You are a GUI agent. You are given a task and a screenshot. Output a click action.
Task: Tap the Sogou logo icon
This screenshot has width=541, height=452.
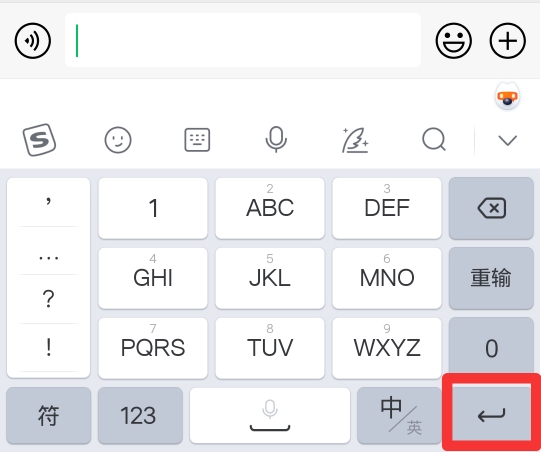coord(39,140)
